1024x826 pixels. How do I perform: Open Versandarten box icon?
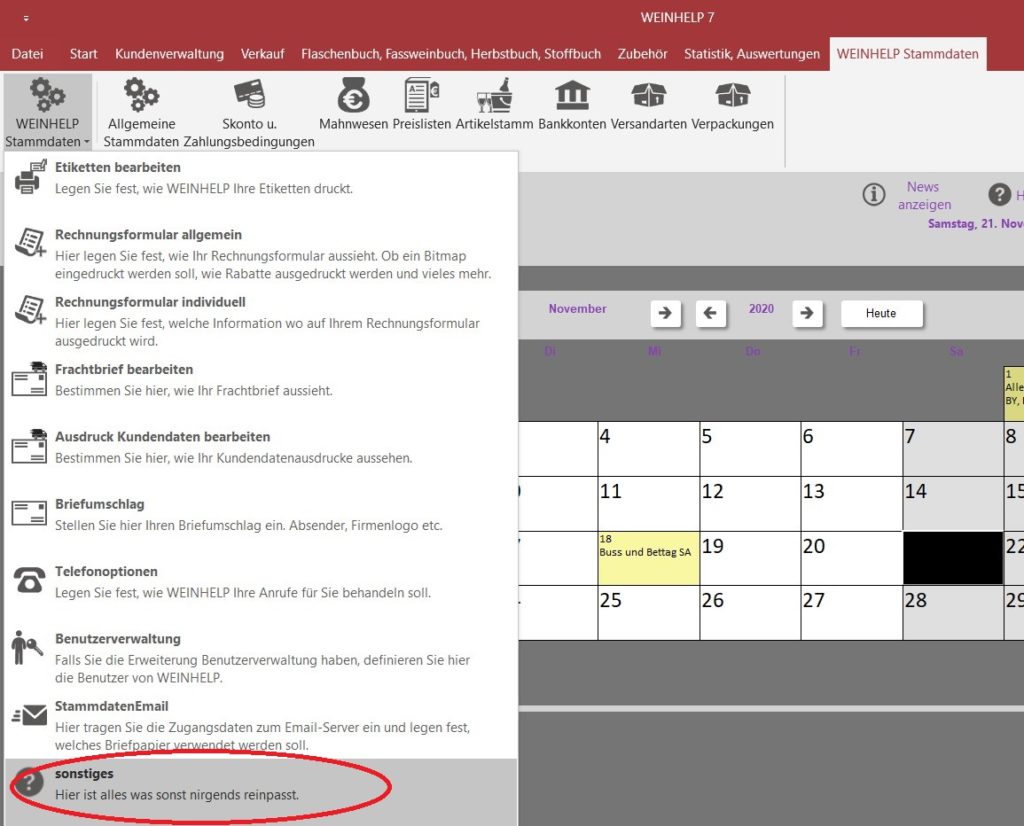[x=648, y=97]
